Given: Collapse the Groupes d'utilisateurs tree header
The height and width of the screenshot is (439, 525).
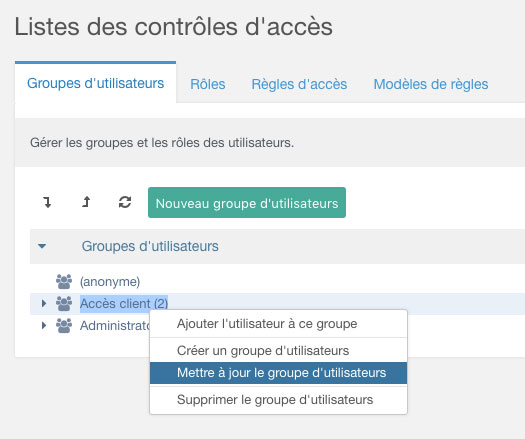Looking at the screenshot, I should click(42, 246).
